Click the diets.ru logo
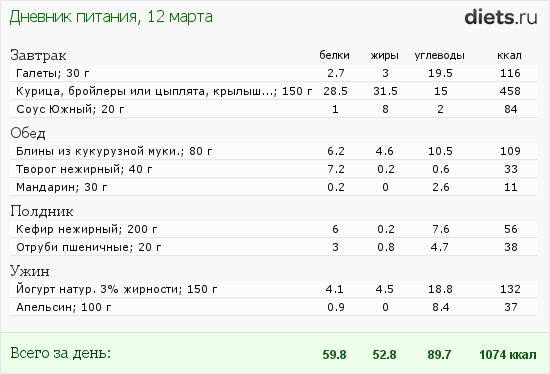Screen dimensions: 550x374 (501, 17)
